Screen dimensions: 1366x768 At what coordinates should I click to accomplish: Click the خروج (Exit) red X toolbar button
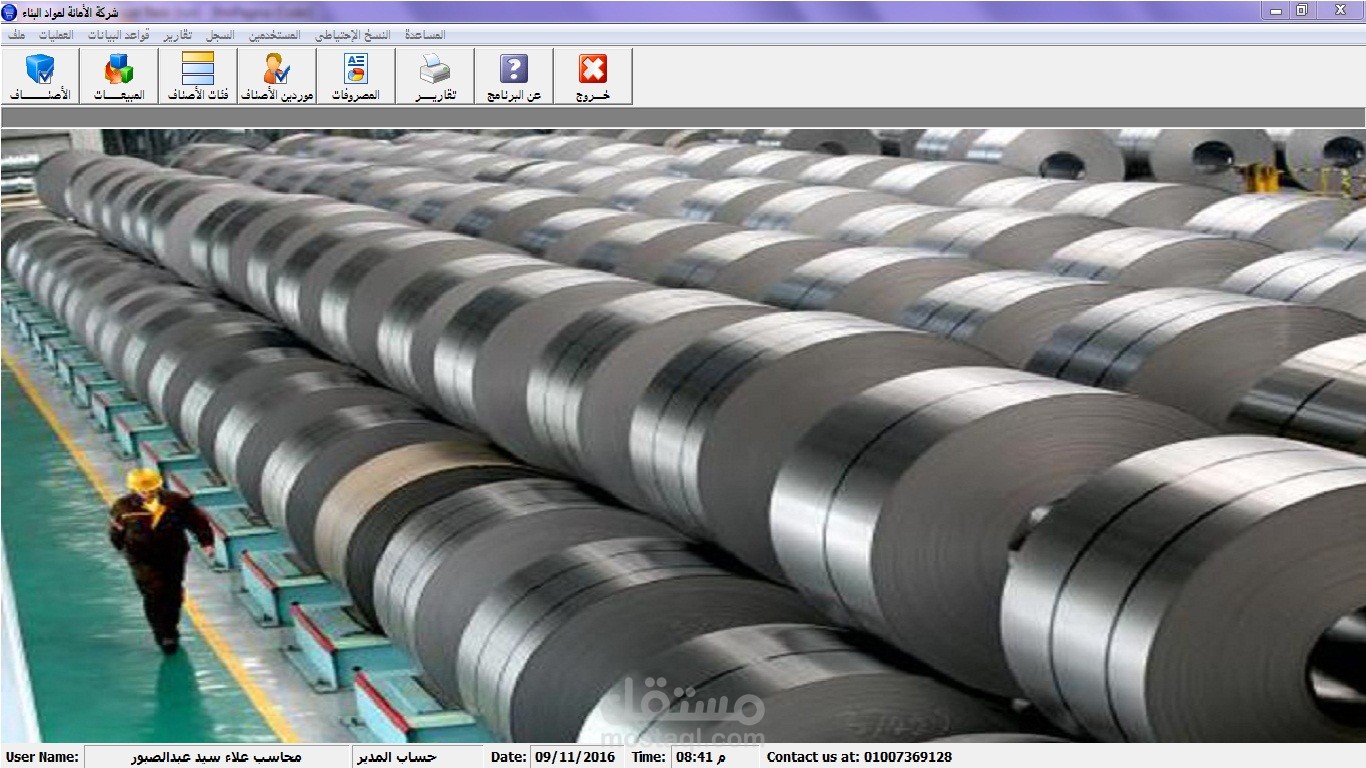pyautogui.click(x=593, y=76)
